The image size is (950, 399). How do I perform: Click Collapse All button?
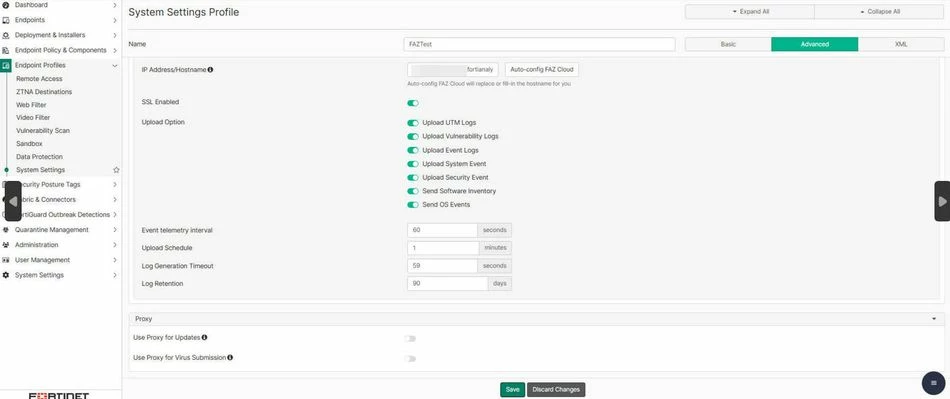click(879, 12)
